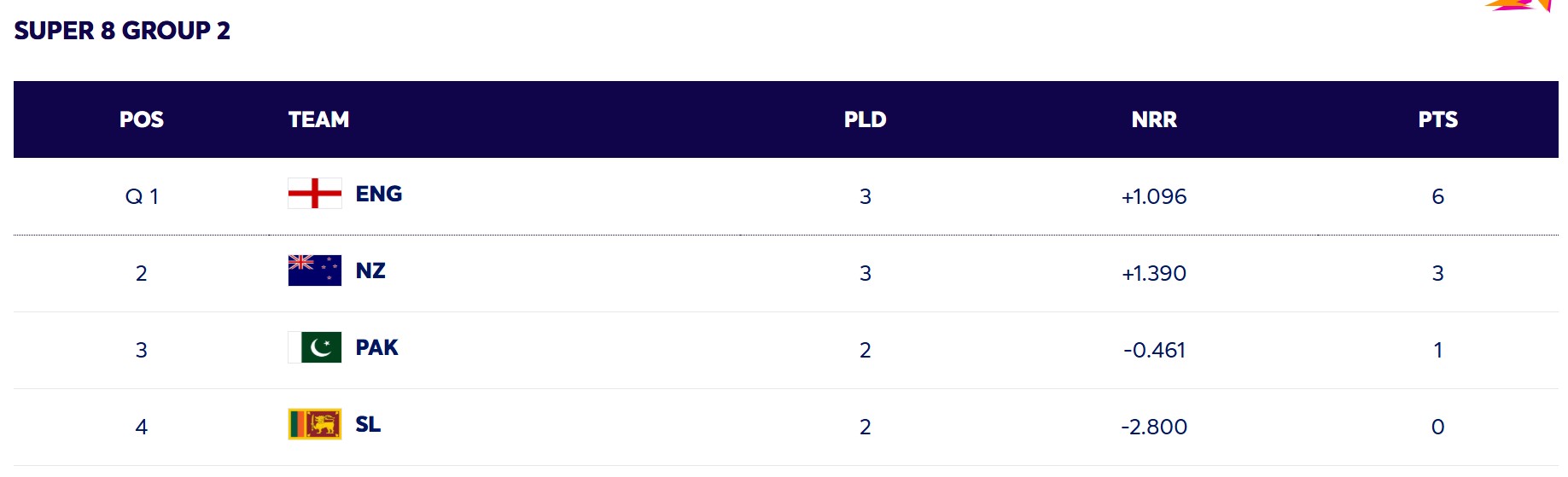
Task: Click the New Zealand flag icon
Action: pyautogui.click(x=314, y=270)
